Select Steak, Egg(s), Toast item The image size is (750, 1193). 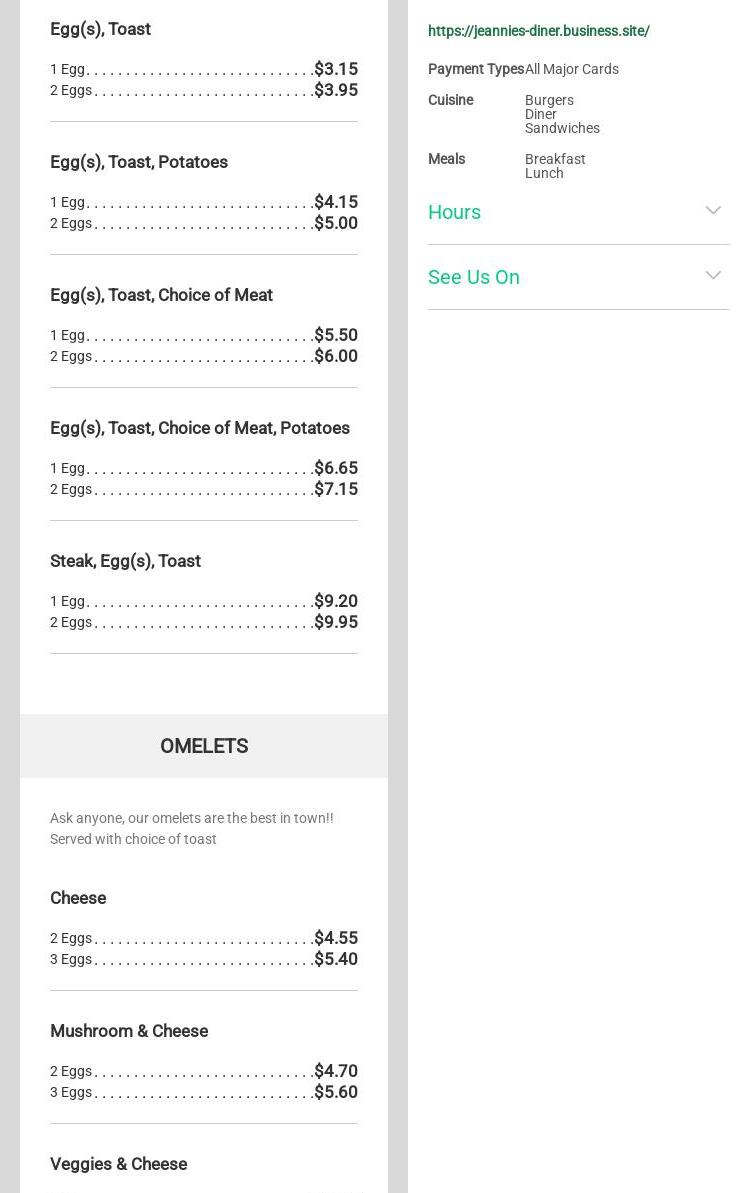pyautogui.click(x=125, y=561)
